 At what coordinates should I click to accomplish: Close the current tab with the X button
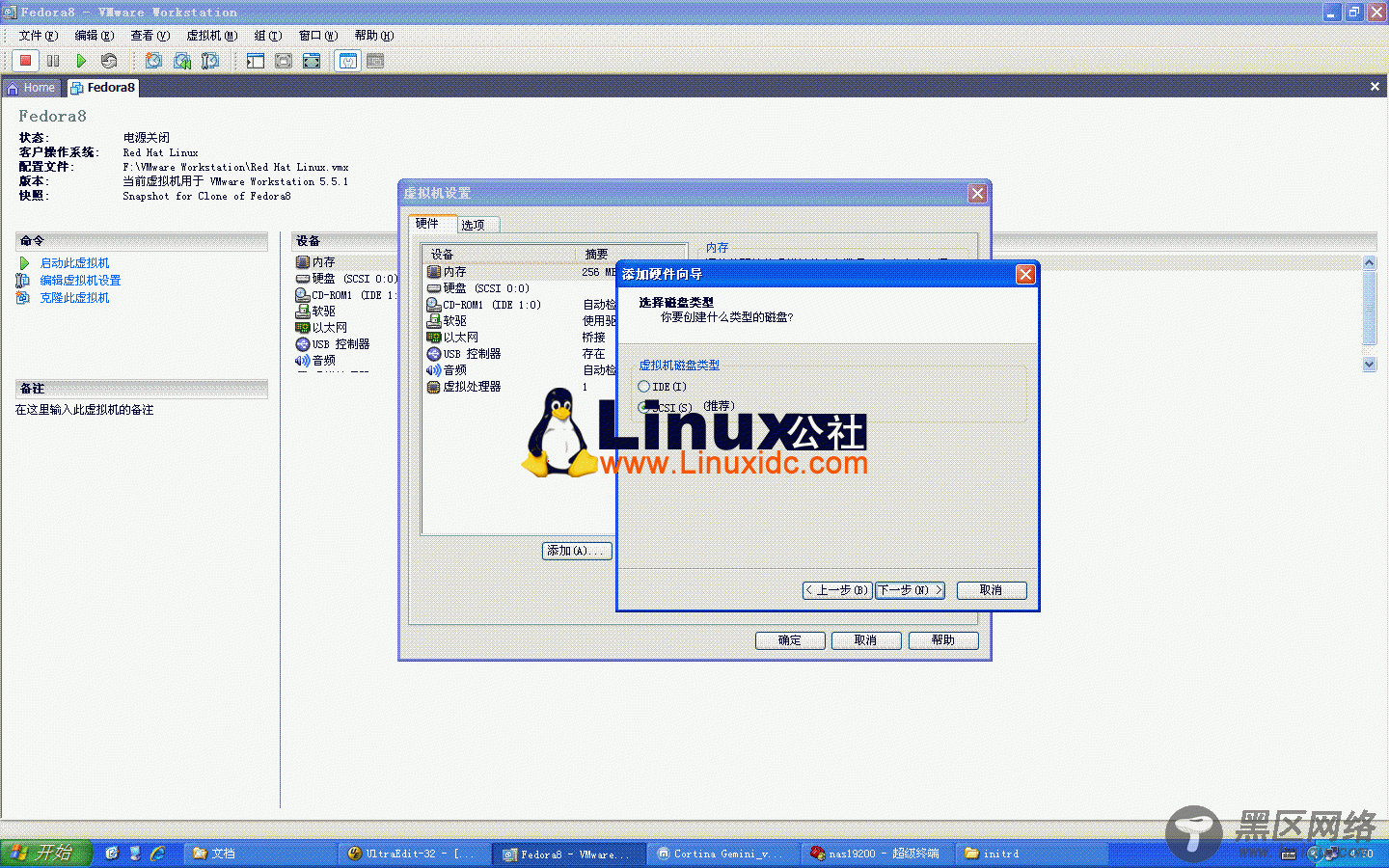1375,87
